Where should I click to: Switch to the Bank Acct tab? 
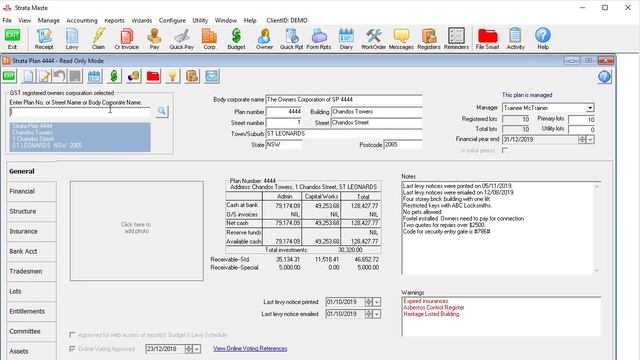pos(31,251)
